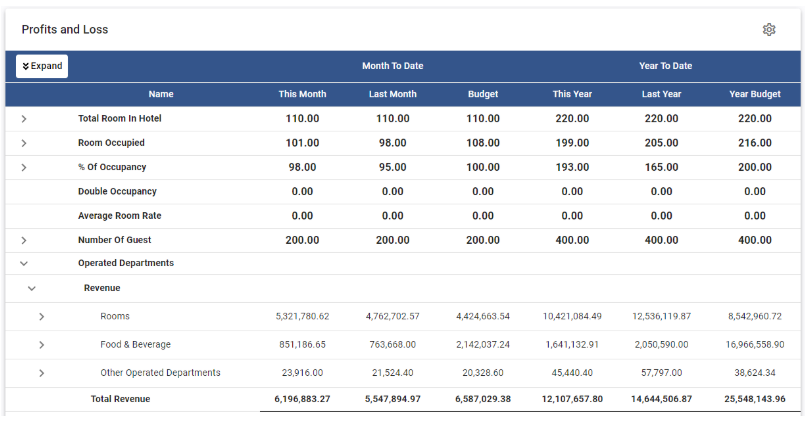Select the Year Budget column header
This screenshot has width=807, height=421.
[x=755, y=95]
